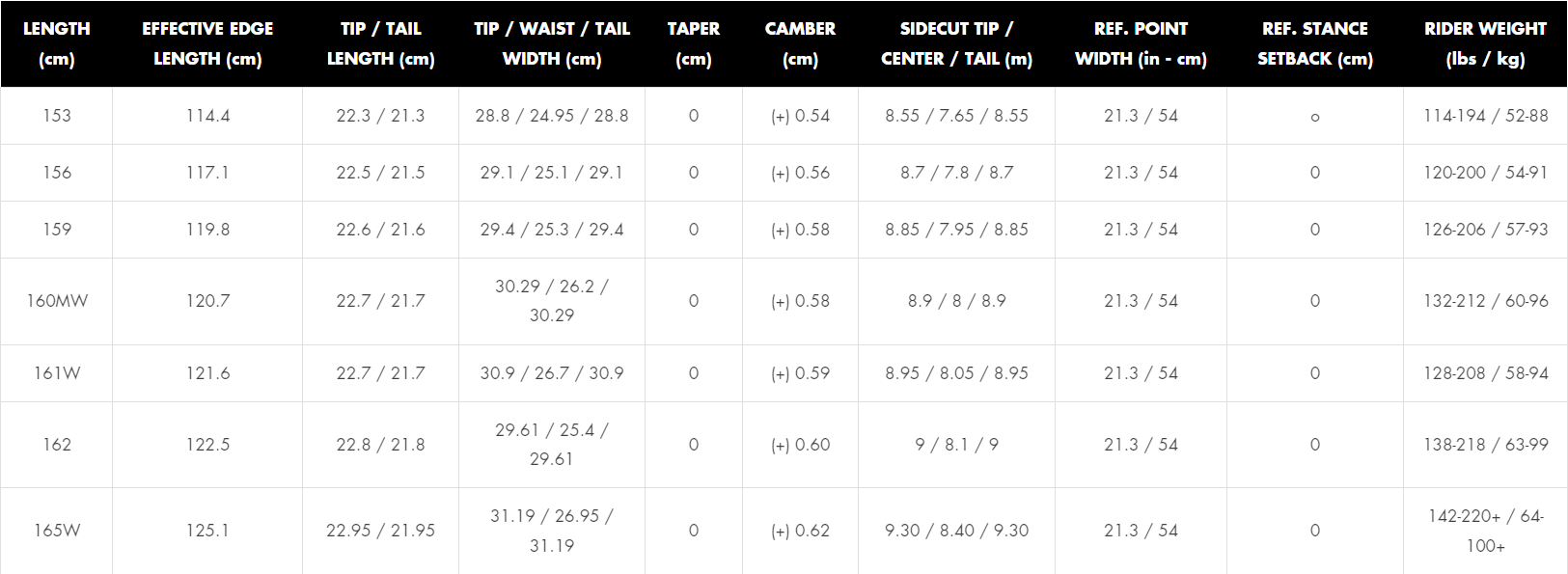The height and width of the screenshot is (574, 1568).
Task: Click the CAMBER (cm) column header
Action: click(x=800, y=43)
